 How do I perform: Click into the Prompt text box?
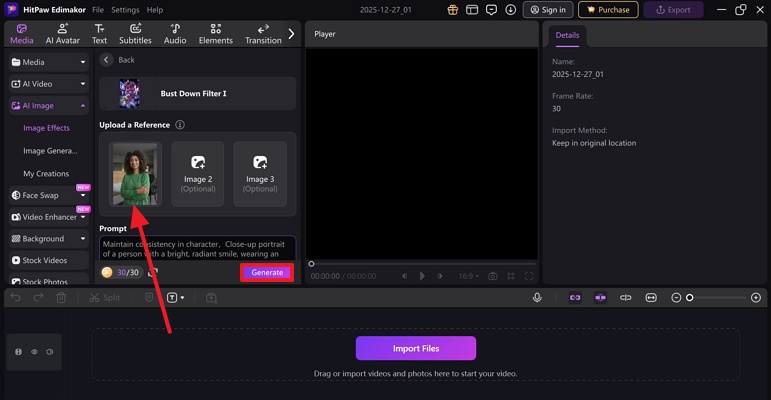click(198, 248)
